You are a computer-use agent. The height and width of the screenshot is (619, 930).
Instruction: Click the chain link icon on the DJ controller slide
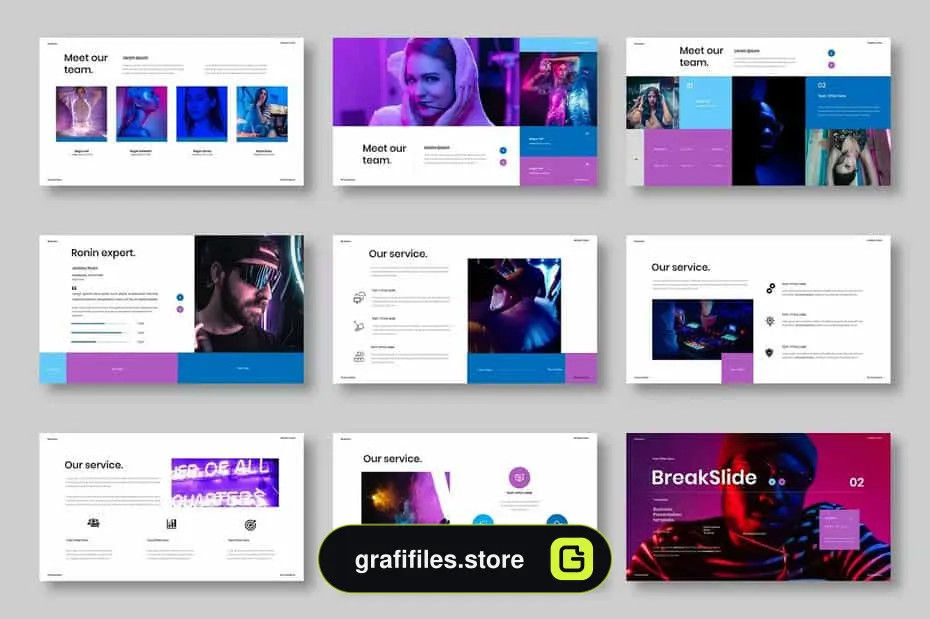770,289
